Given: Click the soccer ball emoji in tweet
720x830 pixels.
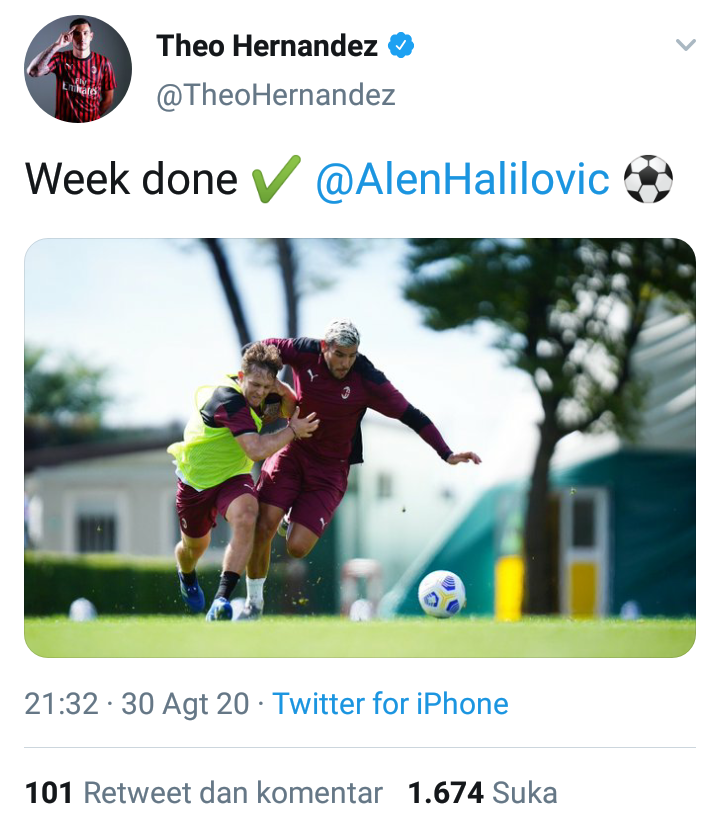Looking at the screenshot, I should (647, 180).
